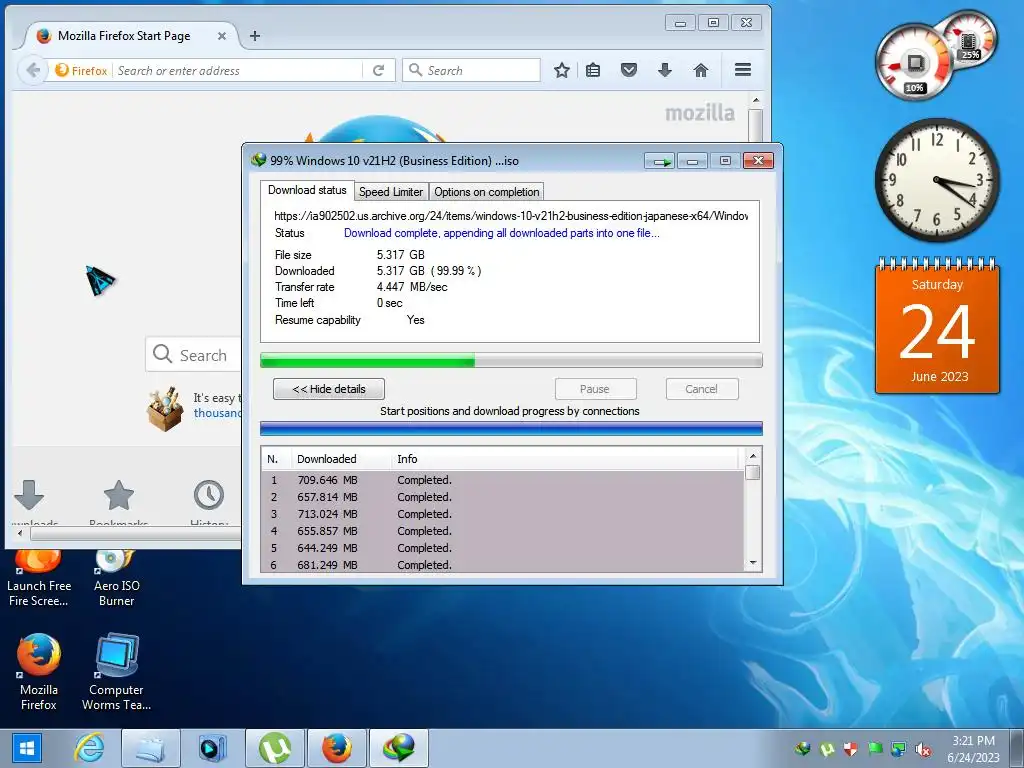The width and height of the screenshot is (1024, 768).
Task: Click the Cancel download button
Action: coord(702,389)
